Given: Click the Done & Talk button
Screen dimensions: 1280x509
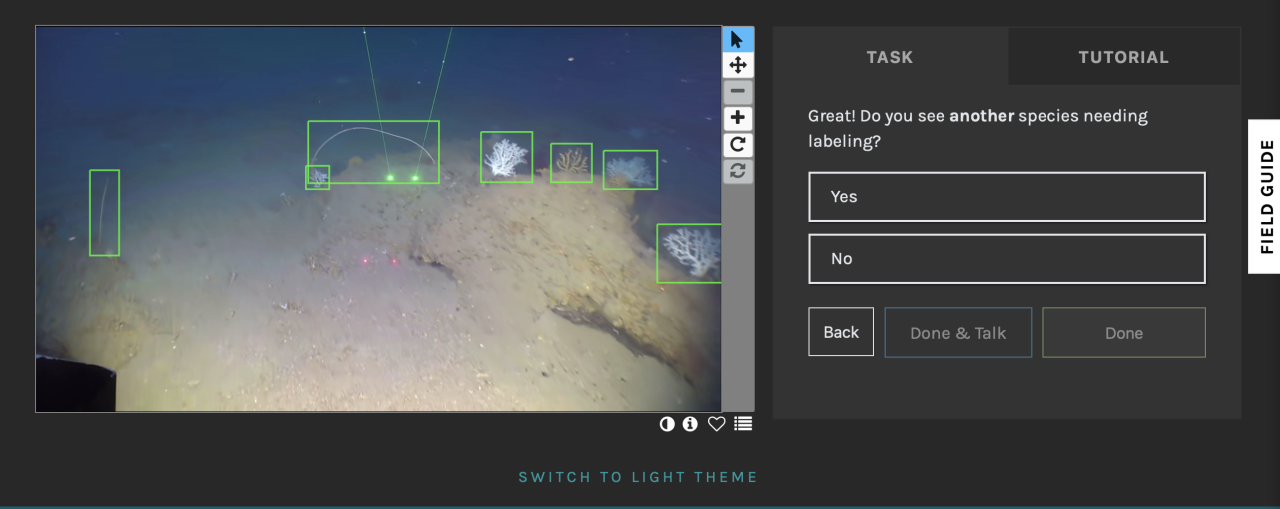Looking at the screenshot, I should (x=958, y=333).
